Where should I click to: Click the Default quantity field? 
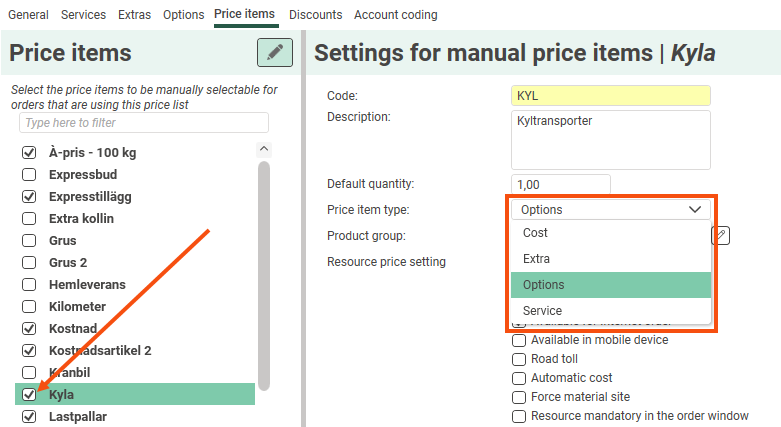(x=560, y=185)
